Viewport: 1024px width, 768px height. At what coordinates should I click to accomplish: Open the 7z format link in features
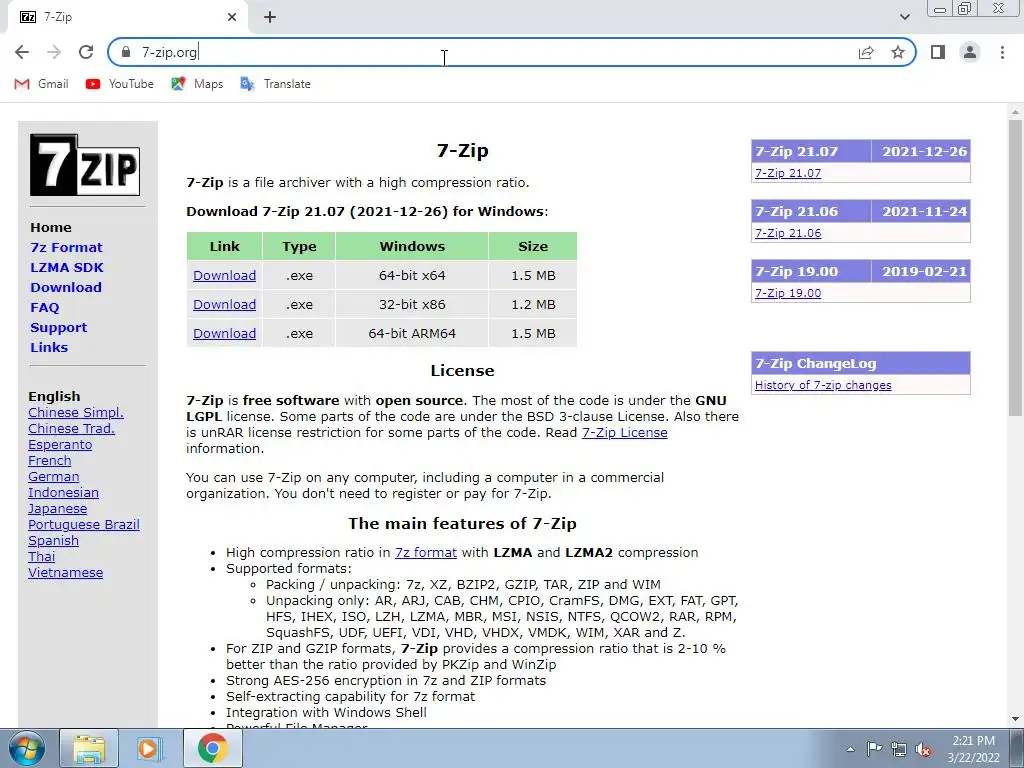coord(426,552)
